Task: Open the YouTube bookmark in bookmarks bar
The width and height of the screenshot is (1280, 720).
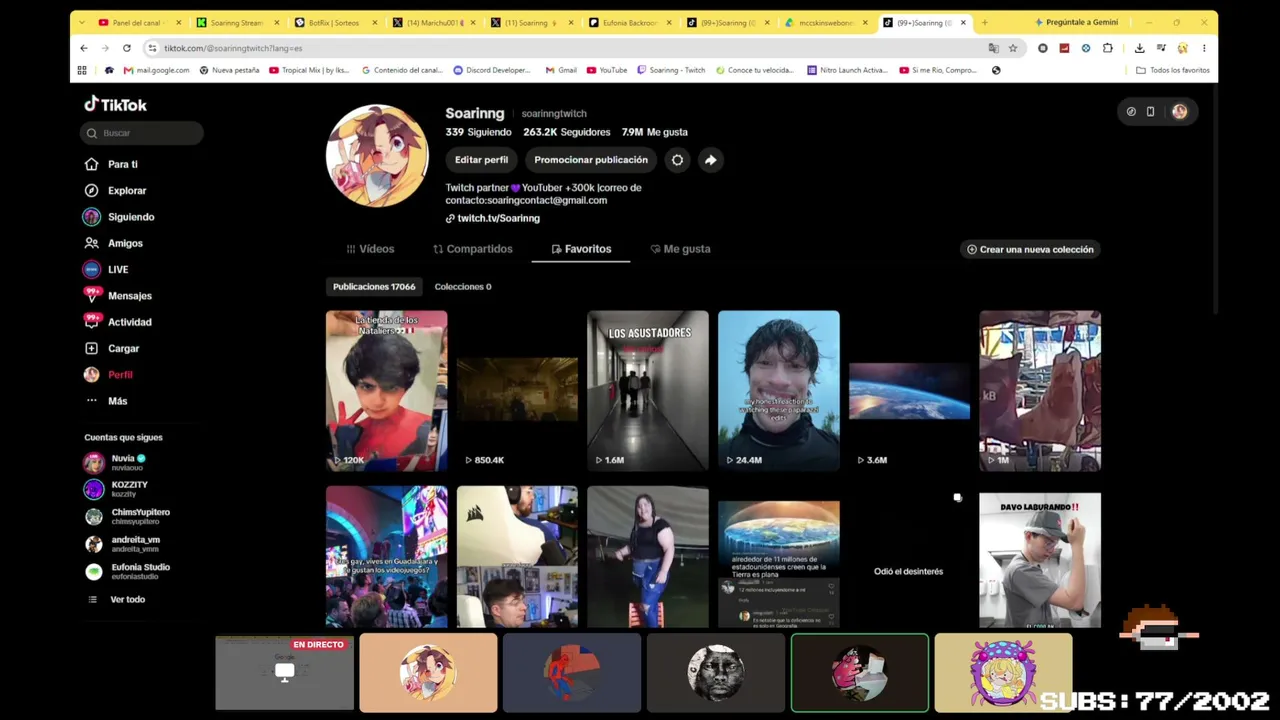Action: [607, 70]
